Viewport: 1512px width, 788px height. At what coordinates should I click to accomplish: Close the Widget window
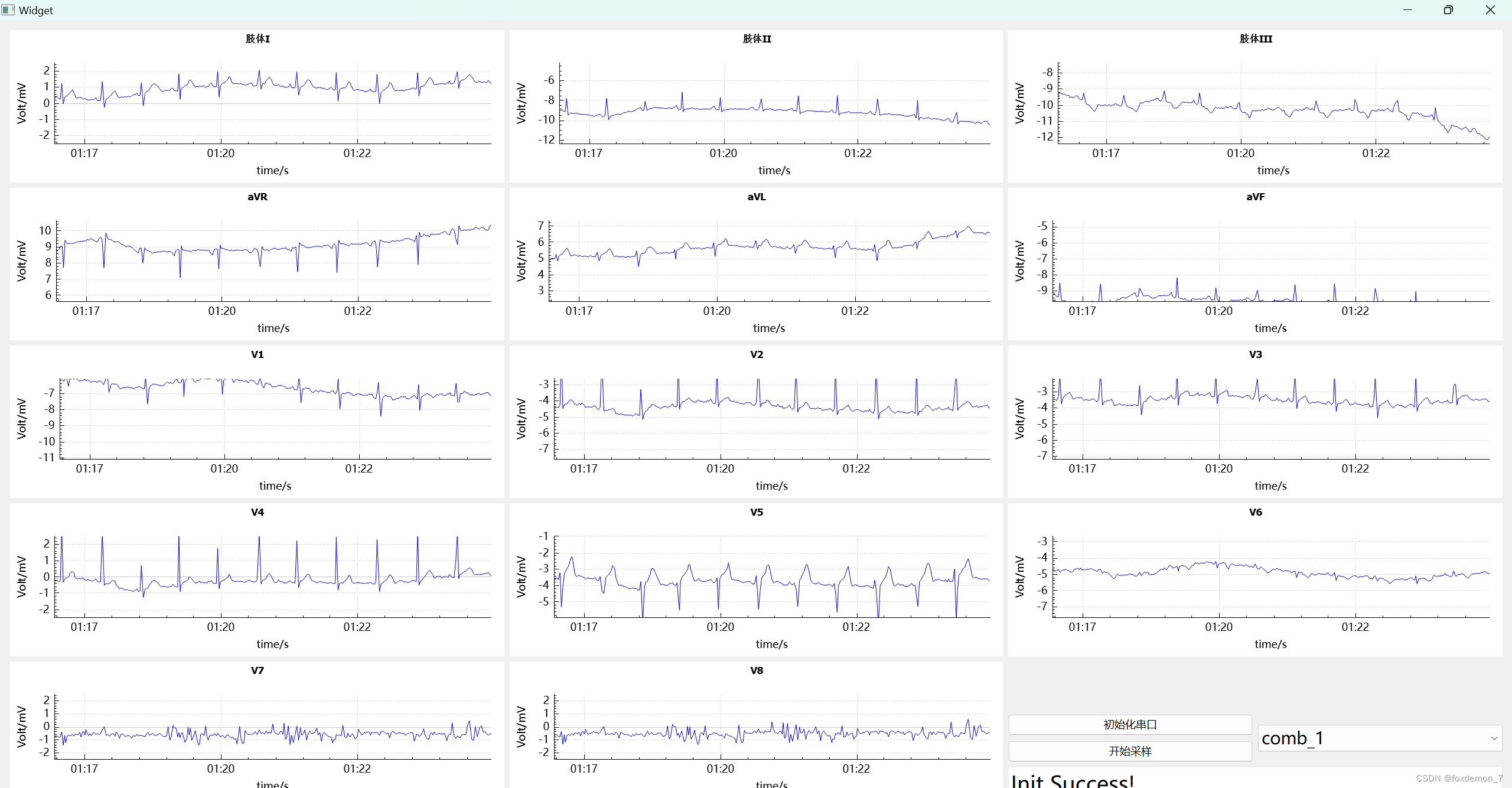tap(1490, 10)
